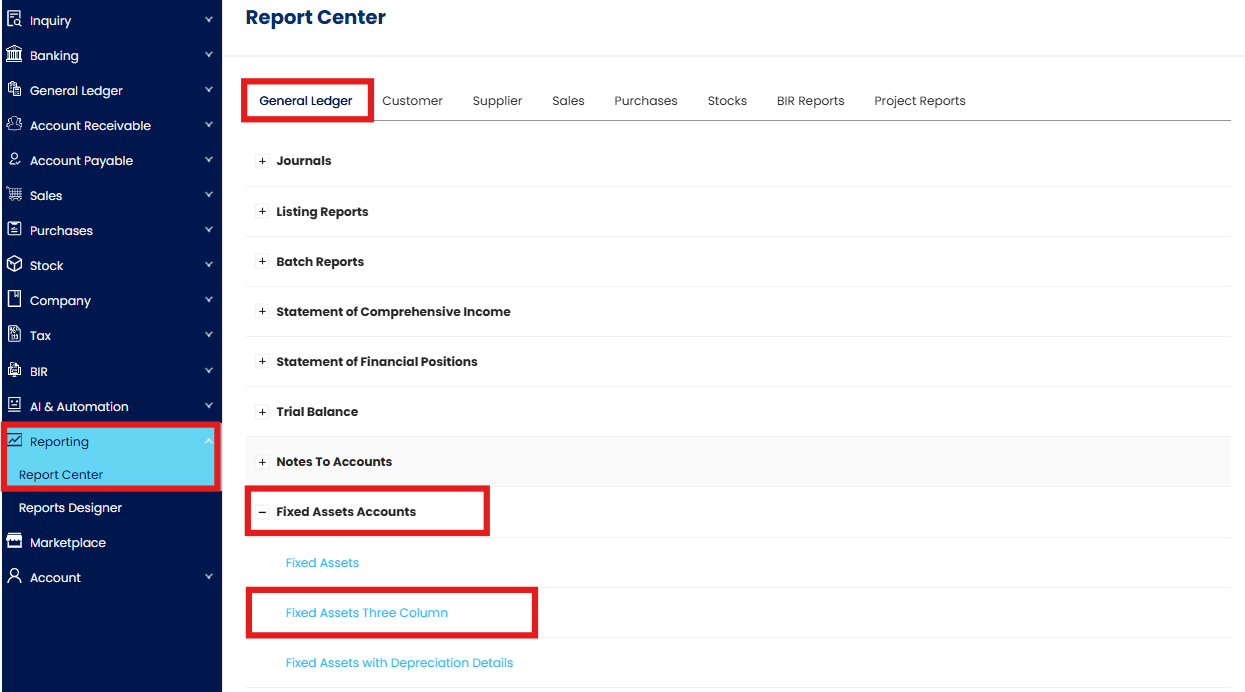Click the Stock box icon
The height and width of the screenshot is (692, 1245).
(14, 264)
